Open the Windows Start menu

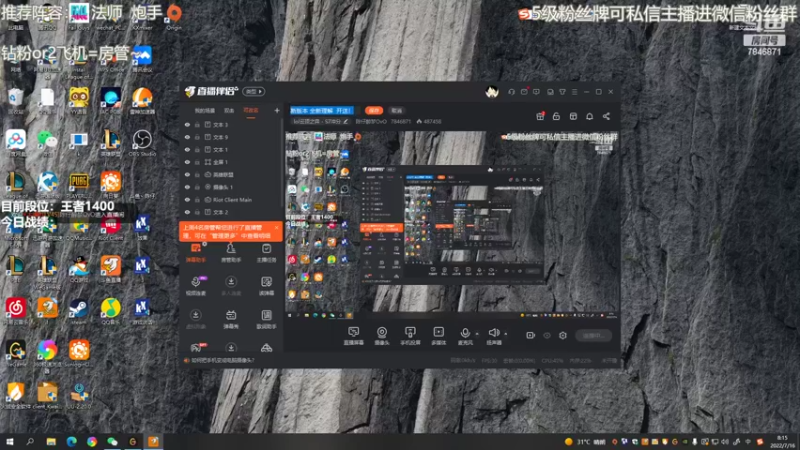point(10,441)
